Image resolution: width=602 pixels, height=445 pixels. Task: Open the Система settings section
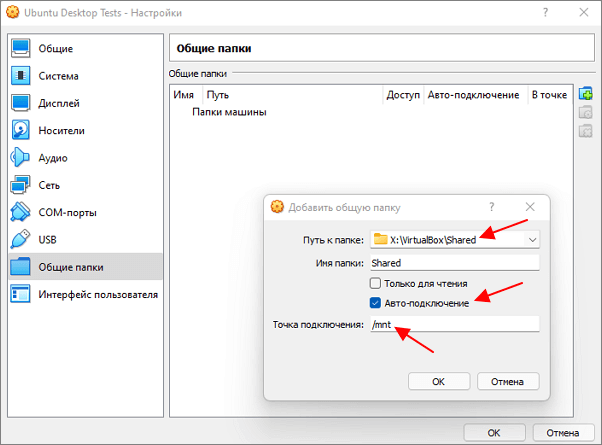tap(85, 76)
